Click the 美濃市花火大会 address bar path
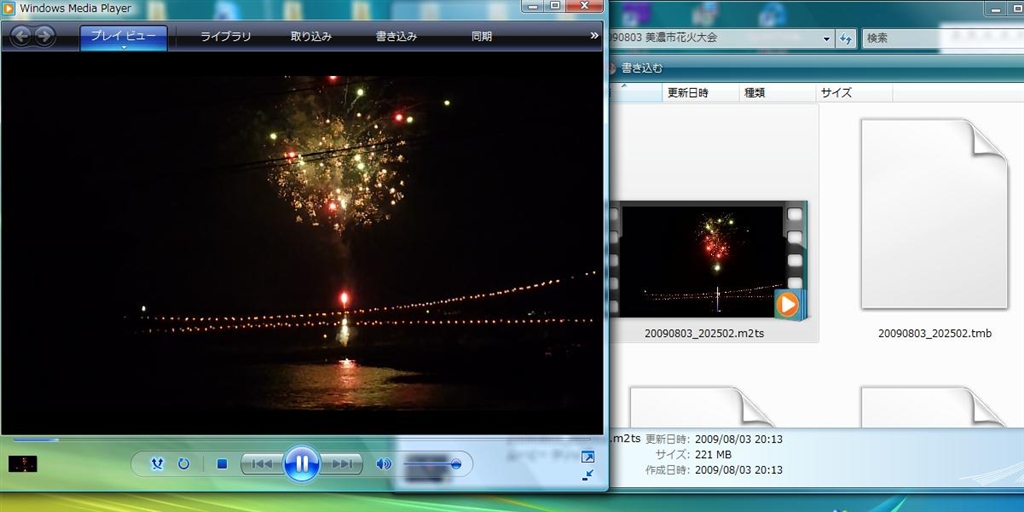Viewport: 1024px width, 512px height. [681, 38]
